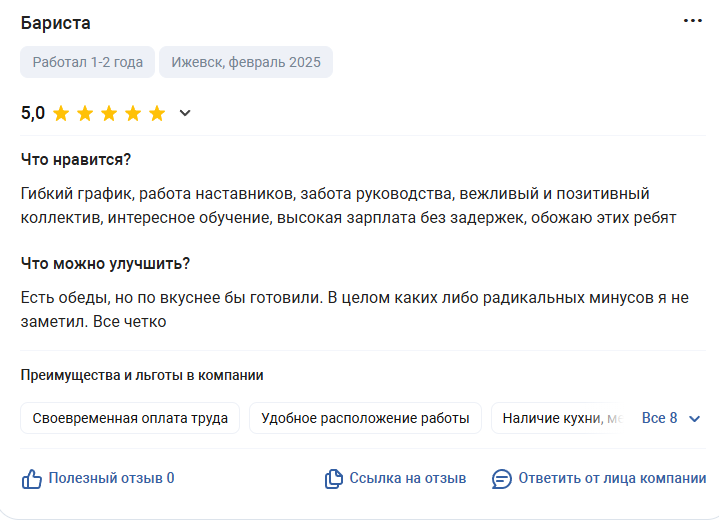Click the first rating star
Viewport: 719px width, 522px height.
click(61, 113)
